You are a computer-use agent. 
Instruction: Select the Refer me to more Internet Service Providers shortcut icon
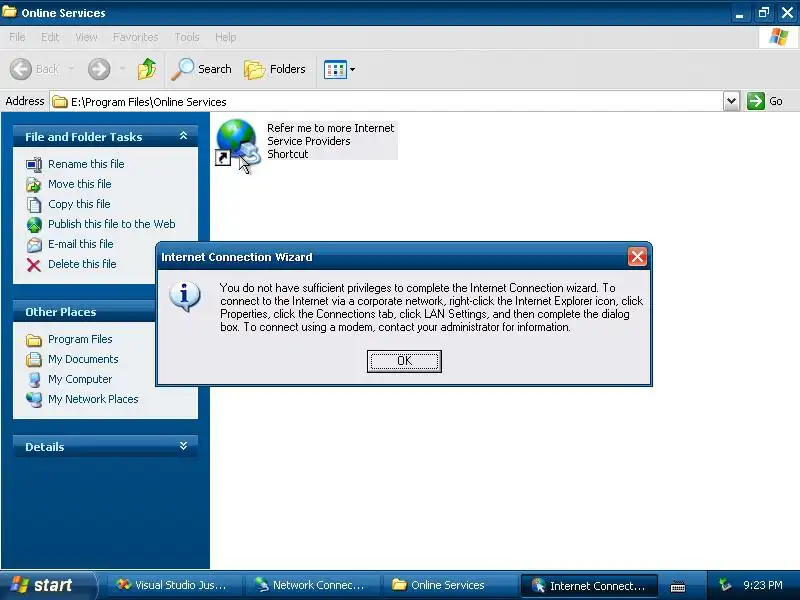[238, 142]
